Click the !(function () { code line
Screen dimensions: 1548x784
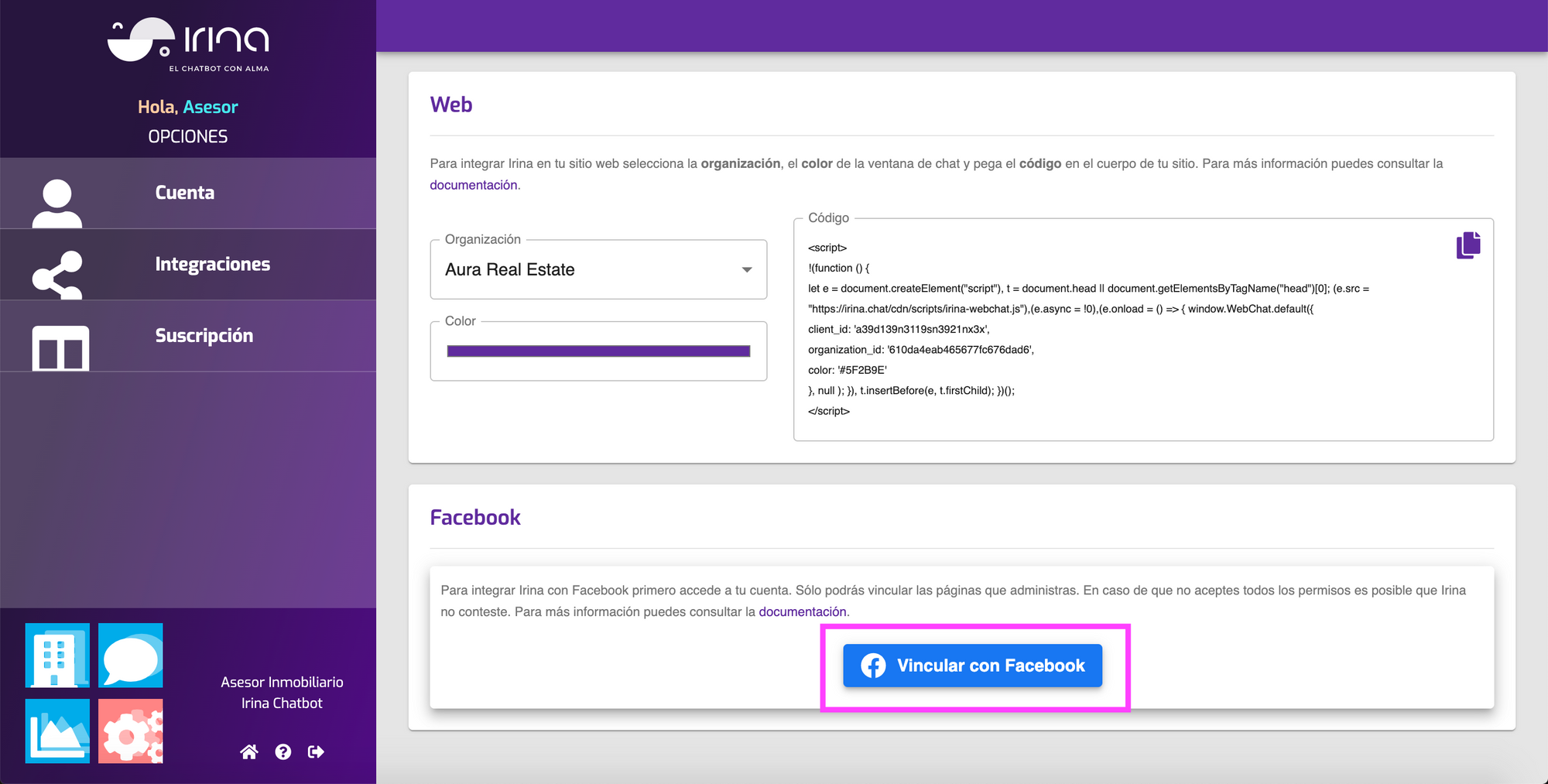click(x=839, y=268)
